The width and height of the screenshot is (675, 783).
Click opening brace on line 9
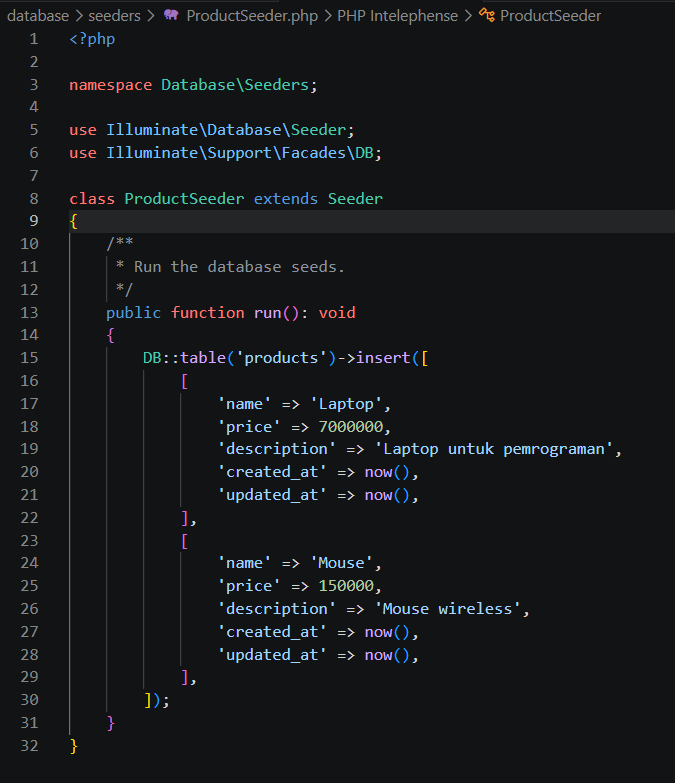[x=74, y=221]
